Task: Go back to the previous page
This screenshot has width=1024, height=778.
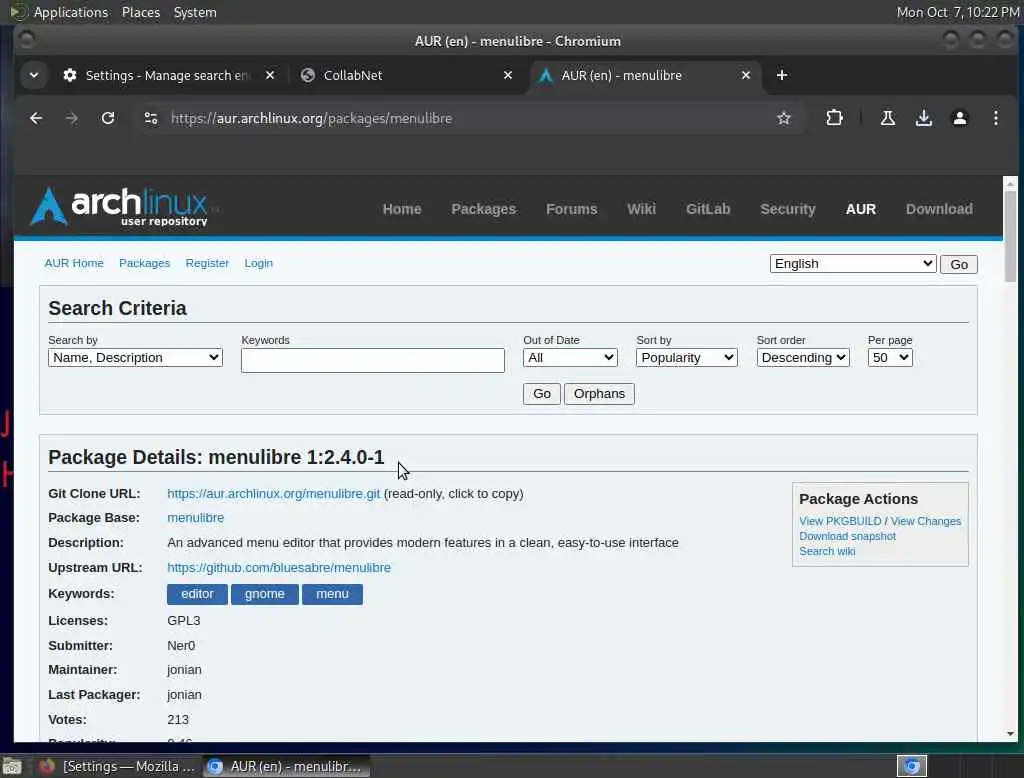Action: point(36,118)
